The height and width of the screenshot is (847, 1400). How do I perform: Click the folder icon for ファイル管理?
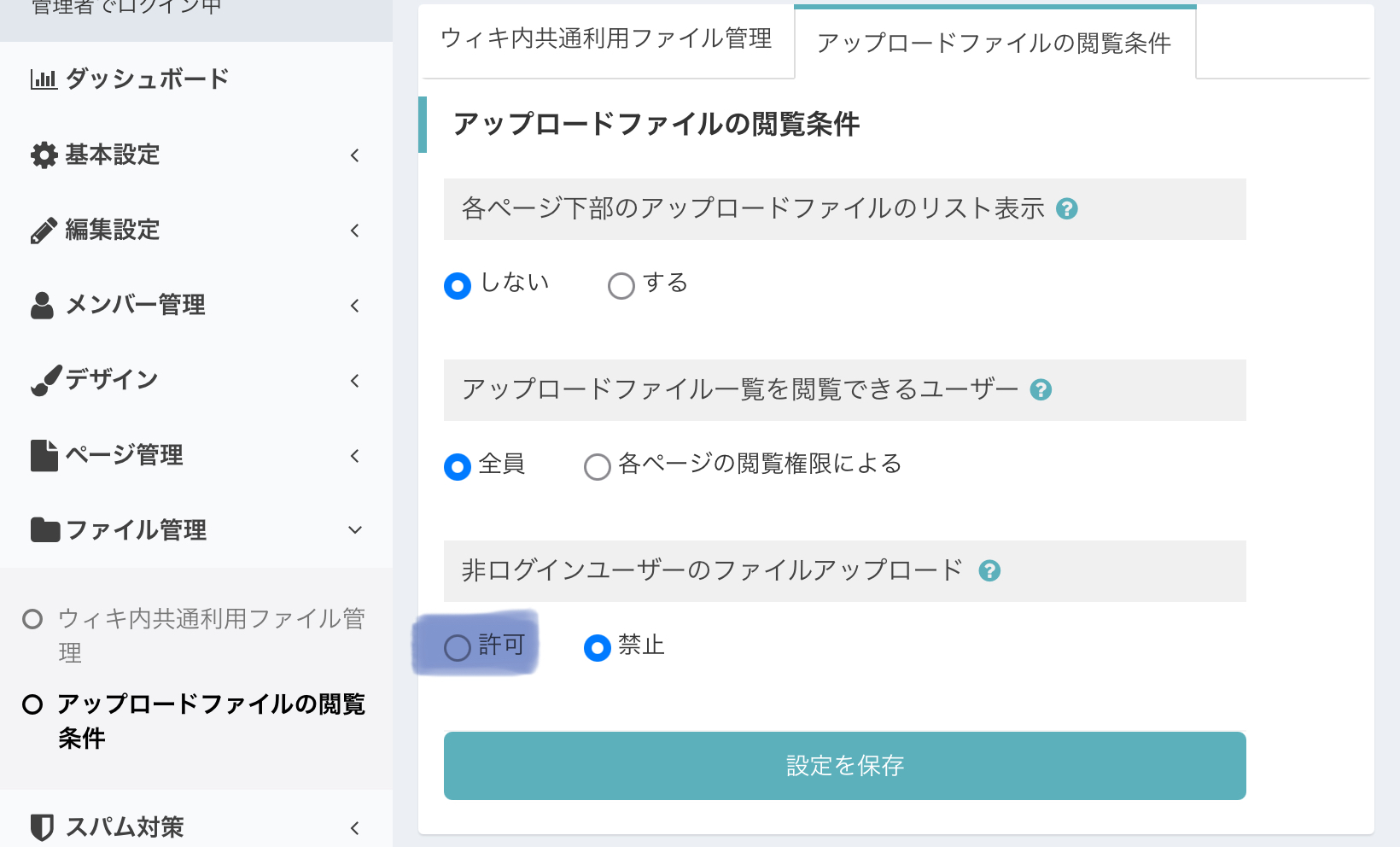(x=44, y=530)
